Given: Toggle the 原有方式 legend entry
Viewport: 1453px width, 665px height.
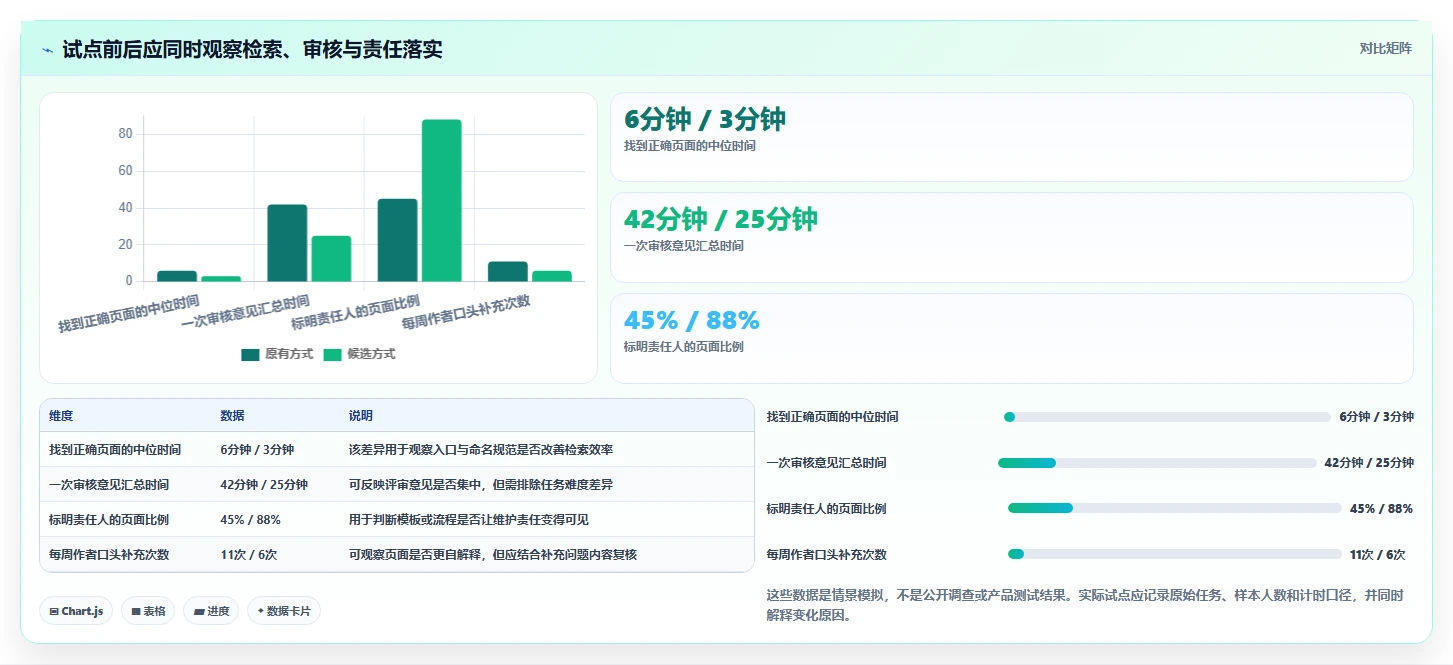Looking at the screenshot, I should 277,354.
